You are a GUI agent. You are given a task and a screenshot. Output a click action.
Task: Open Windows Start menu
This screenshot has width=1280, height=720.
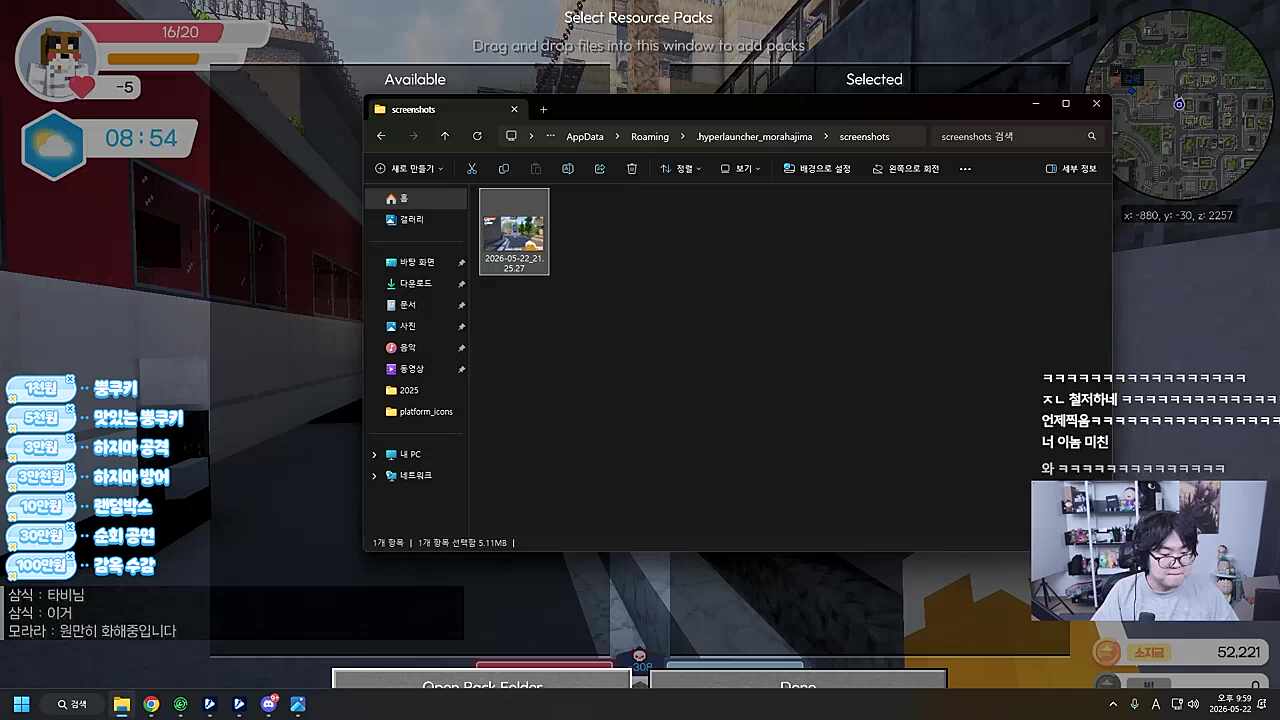pyautogui.click(x=21, y=704)
